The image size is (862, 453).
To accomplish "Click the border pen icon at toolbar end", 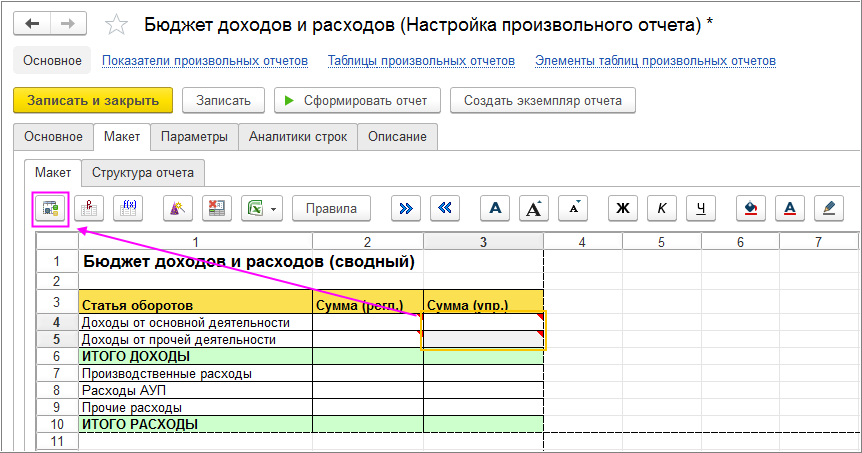I will pyautogui.click(x=827, y=208).
